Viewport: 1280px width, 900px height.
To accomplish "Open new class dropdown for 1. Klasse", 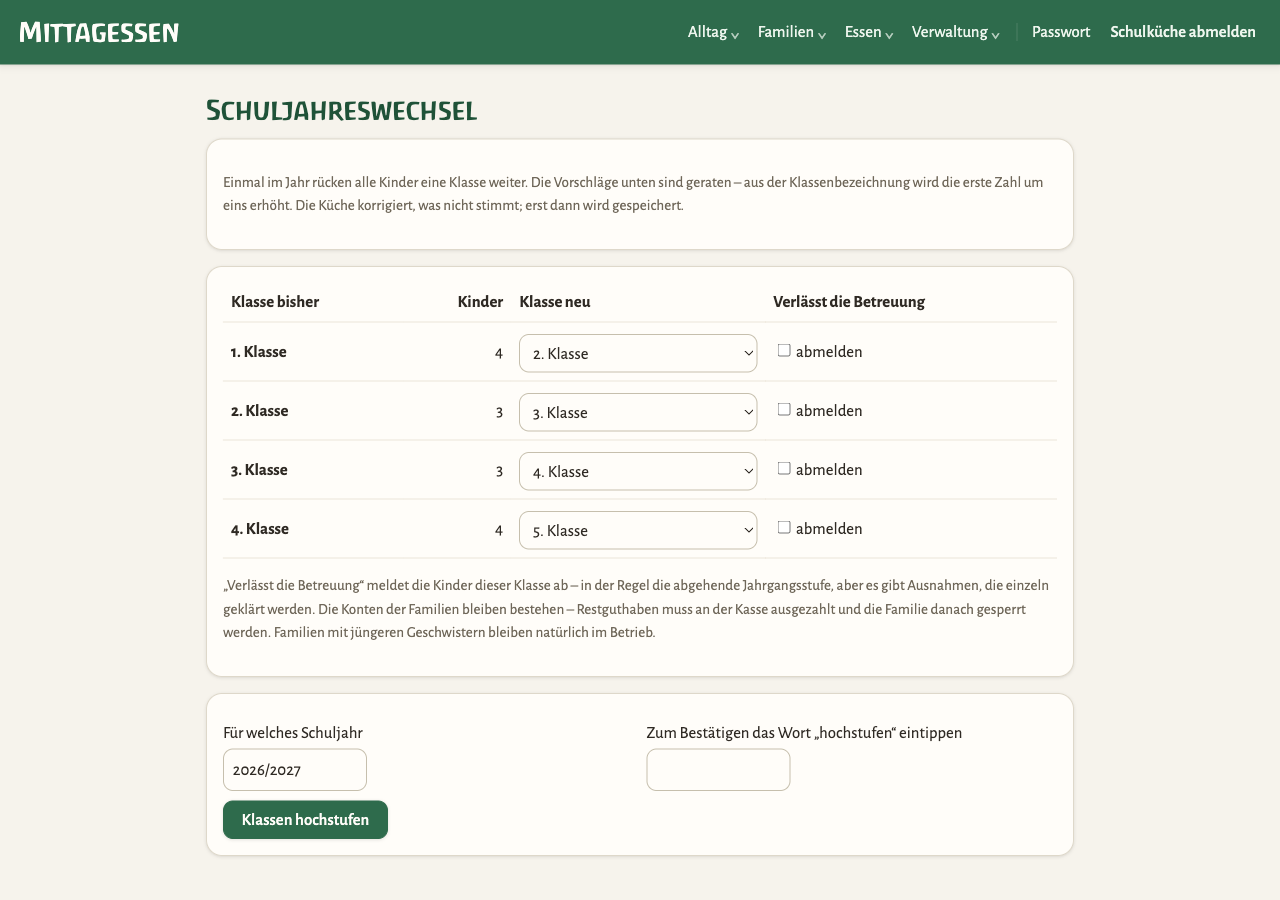I will tap(638, 353).
